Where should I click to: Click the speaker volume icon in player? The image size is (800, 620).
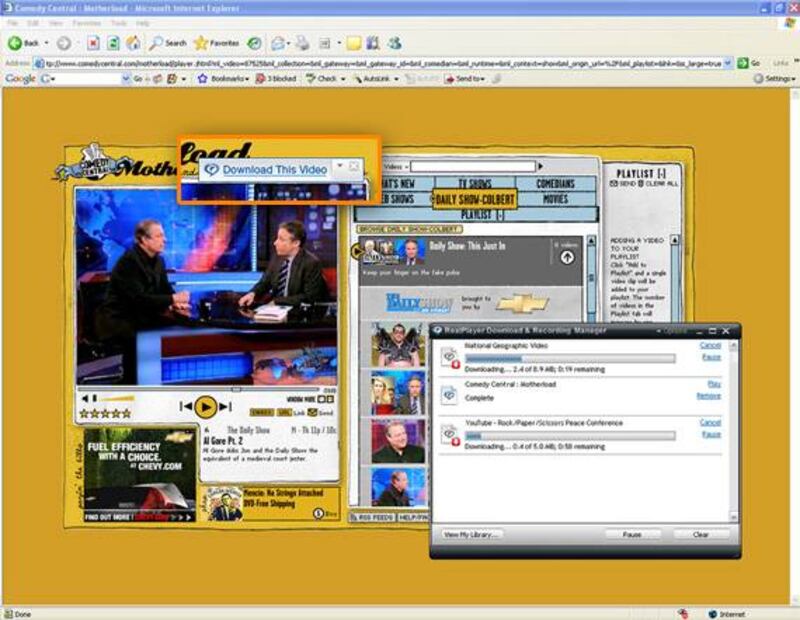coord(84,398)
